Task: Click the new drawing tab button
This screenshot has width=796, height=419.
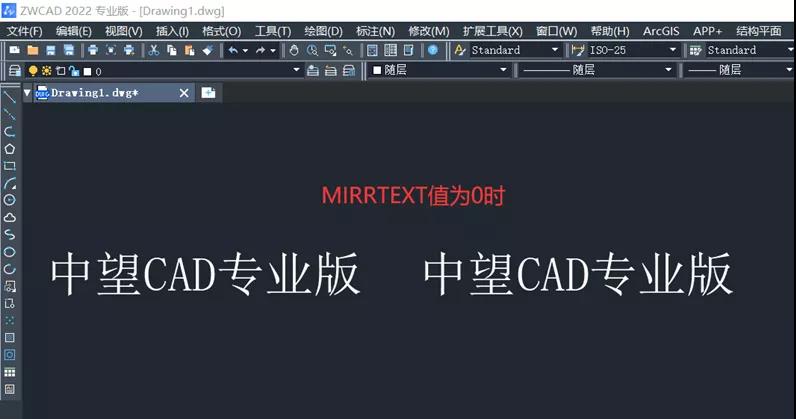Action: (x=208, y=93)
